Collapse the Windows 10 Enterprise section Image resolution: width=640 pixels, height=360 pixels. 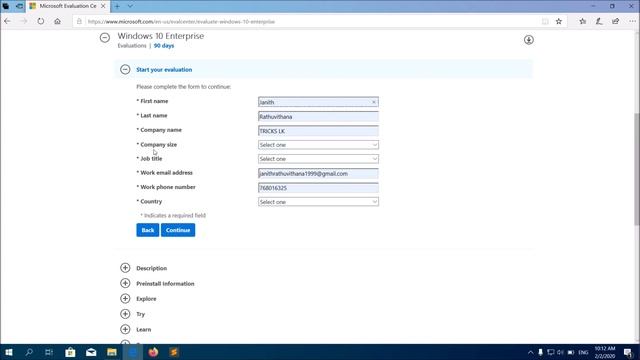coord(104,38)
